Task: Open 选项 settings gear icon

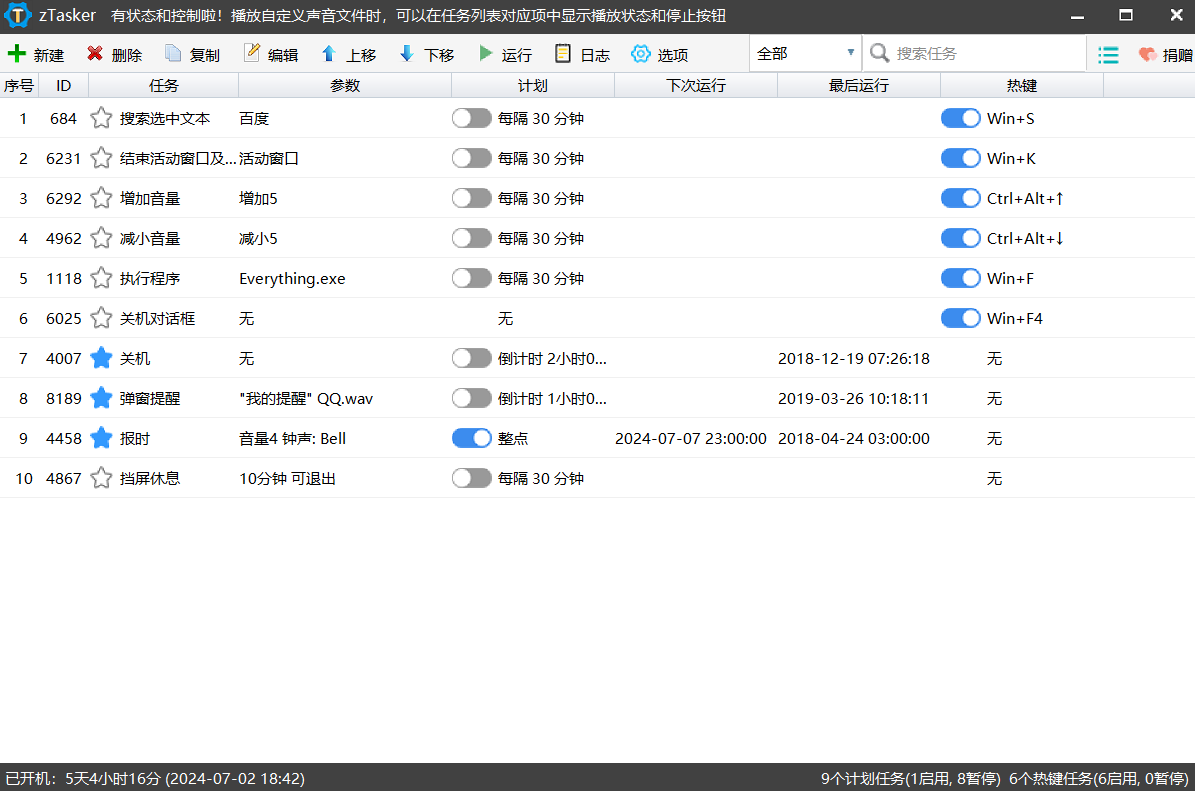Action: click(x=641, y=53)
